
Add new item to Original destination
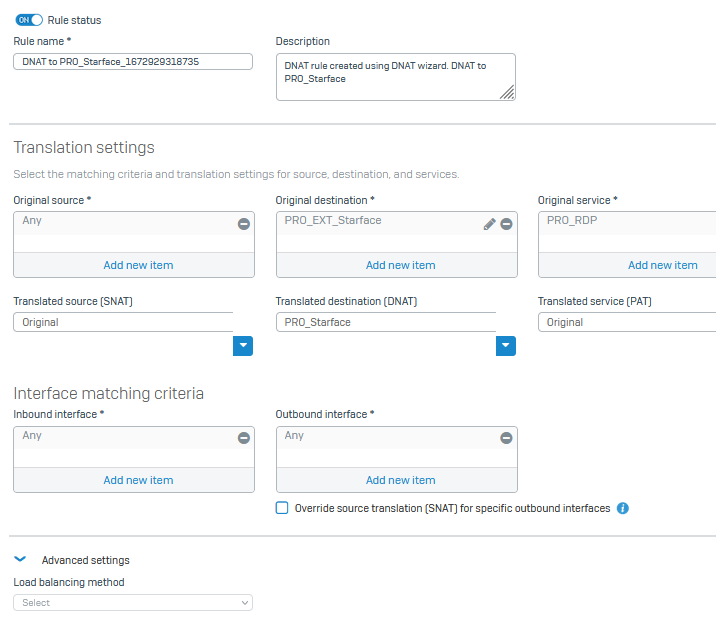400,265
